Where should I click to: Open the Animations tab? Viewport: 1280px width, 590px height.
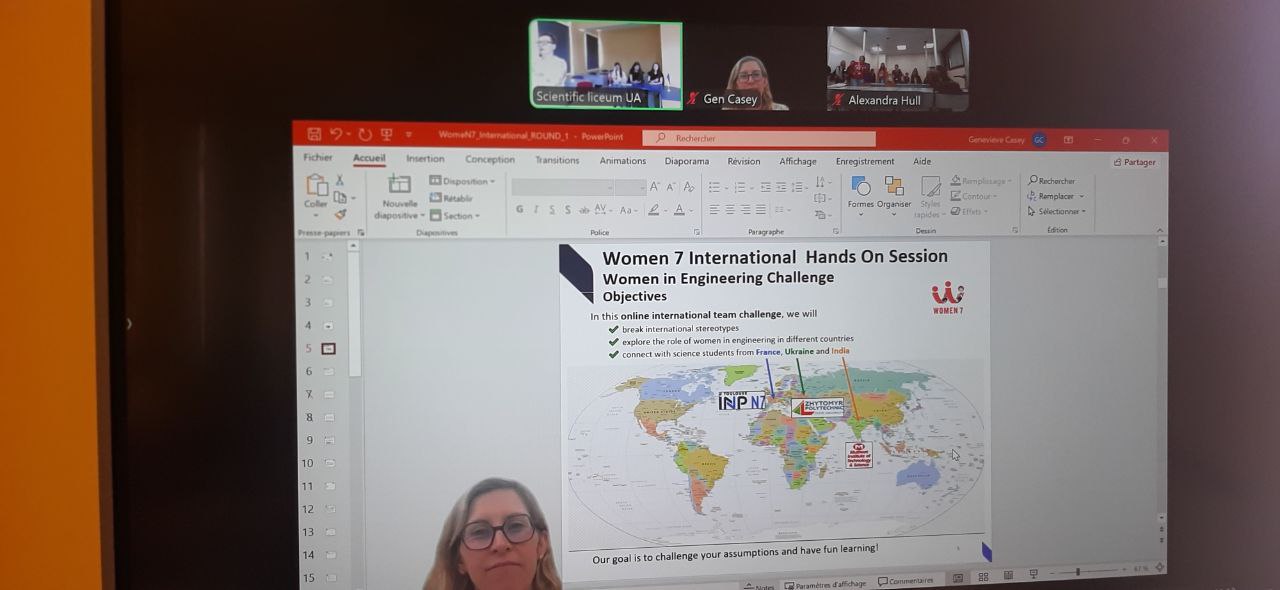click(x=623, y=160)
